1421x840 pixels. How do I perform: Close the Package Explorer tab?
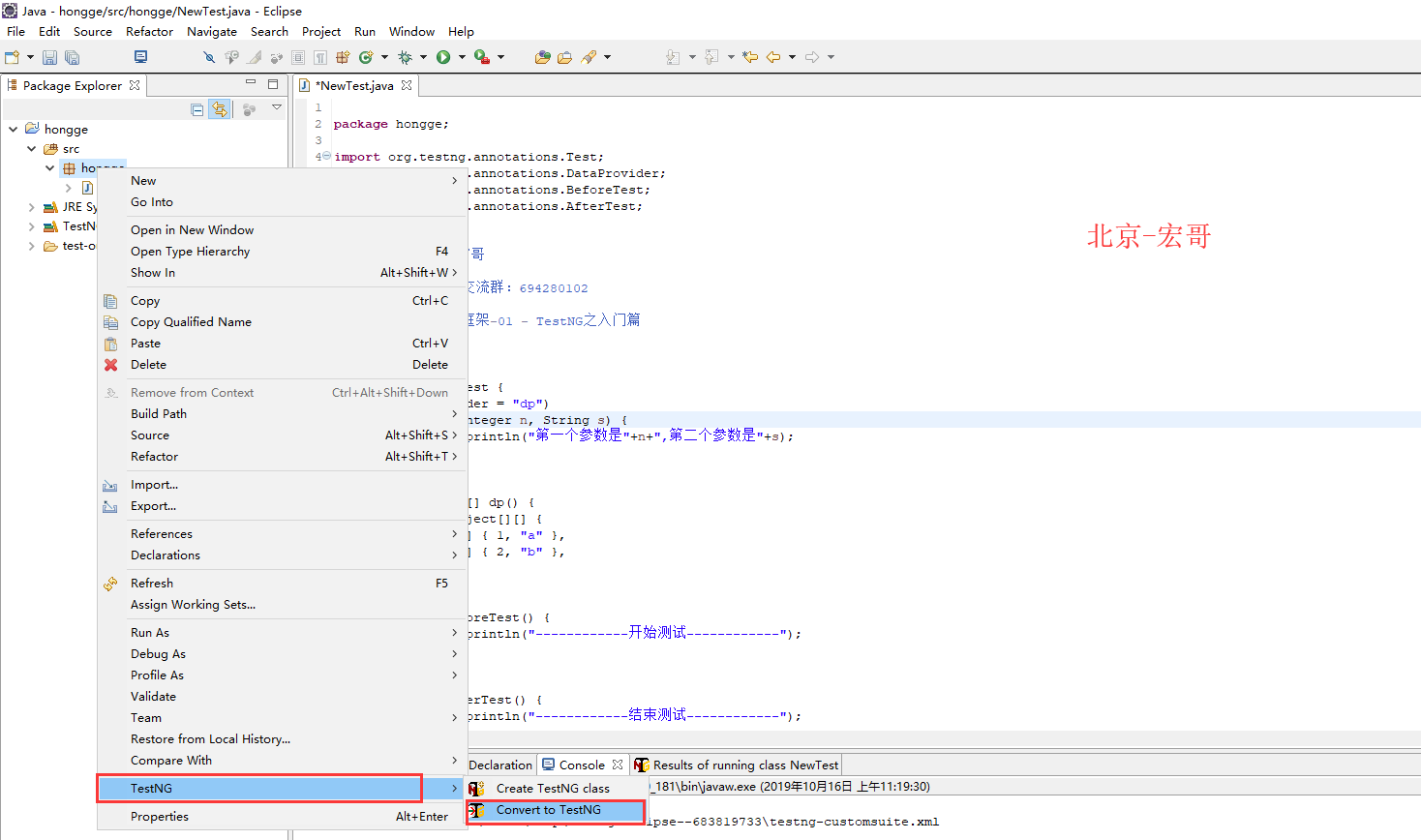[135, 85]
